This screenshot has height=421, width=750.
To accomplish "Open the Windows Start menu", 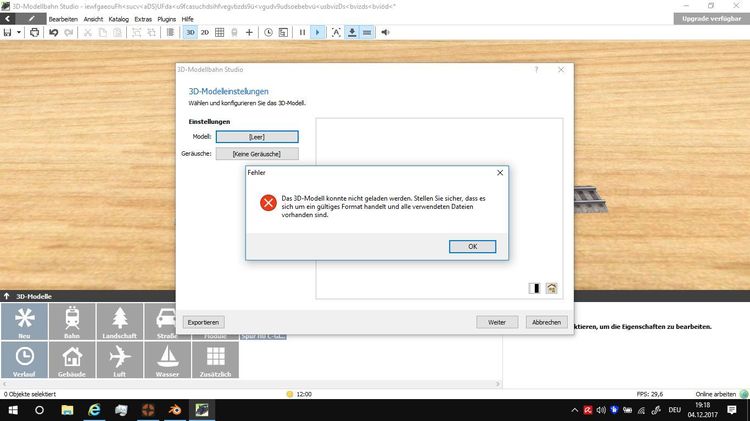I will 13,410.
